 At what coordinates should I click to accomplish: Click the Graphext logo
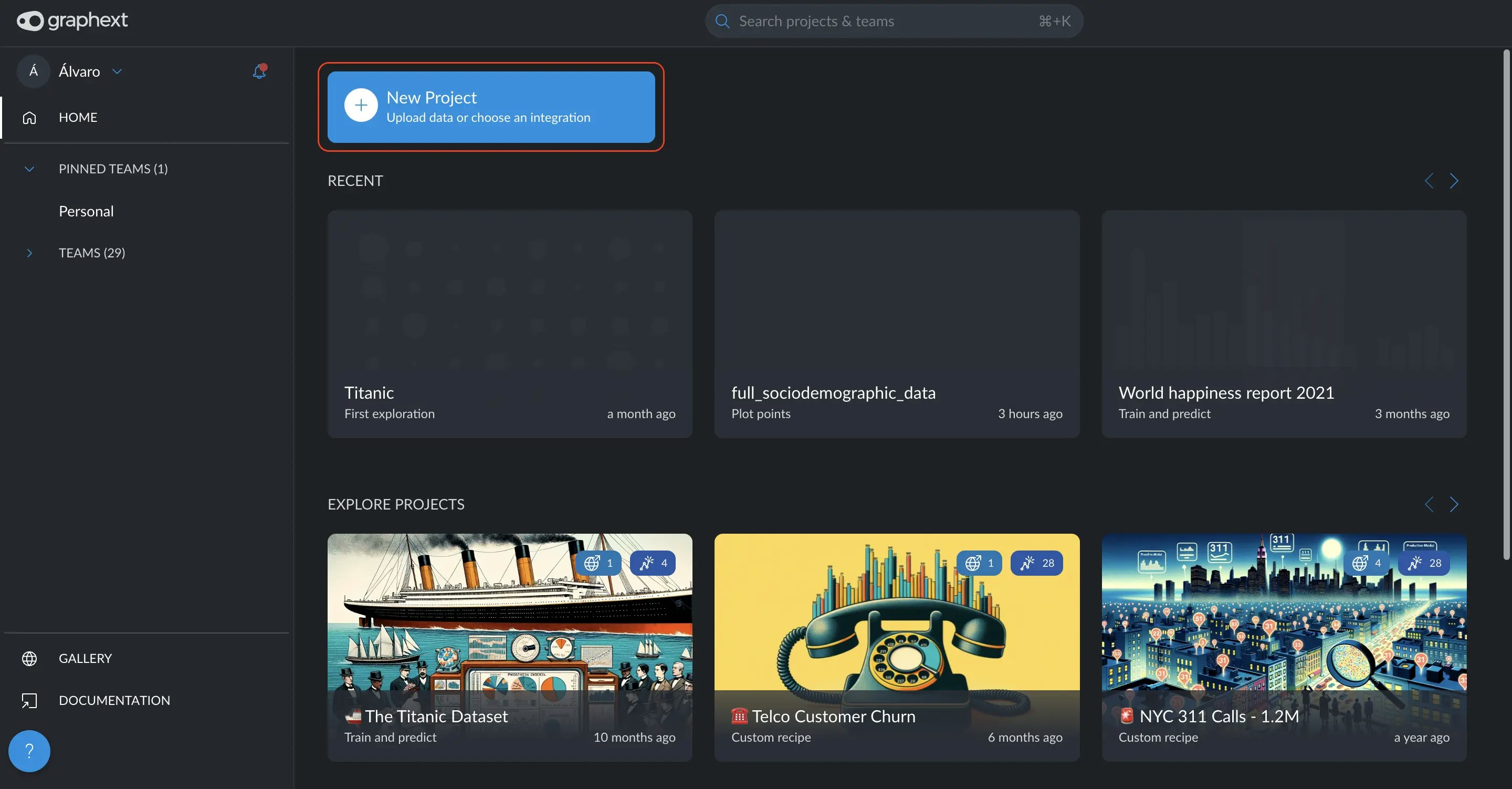(71, 20)
